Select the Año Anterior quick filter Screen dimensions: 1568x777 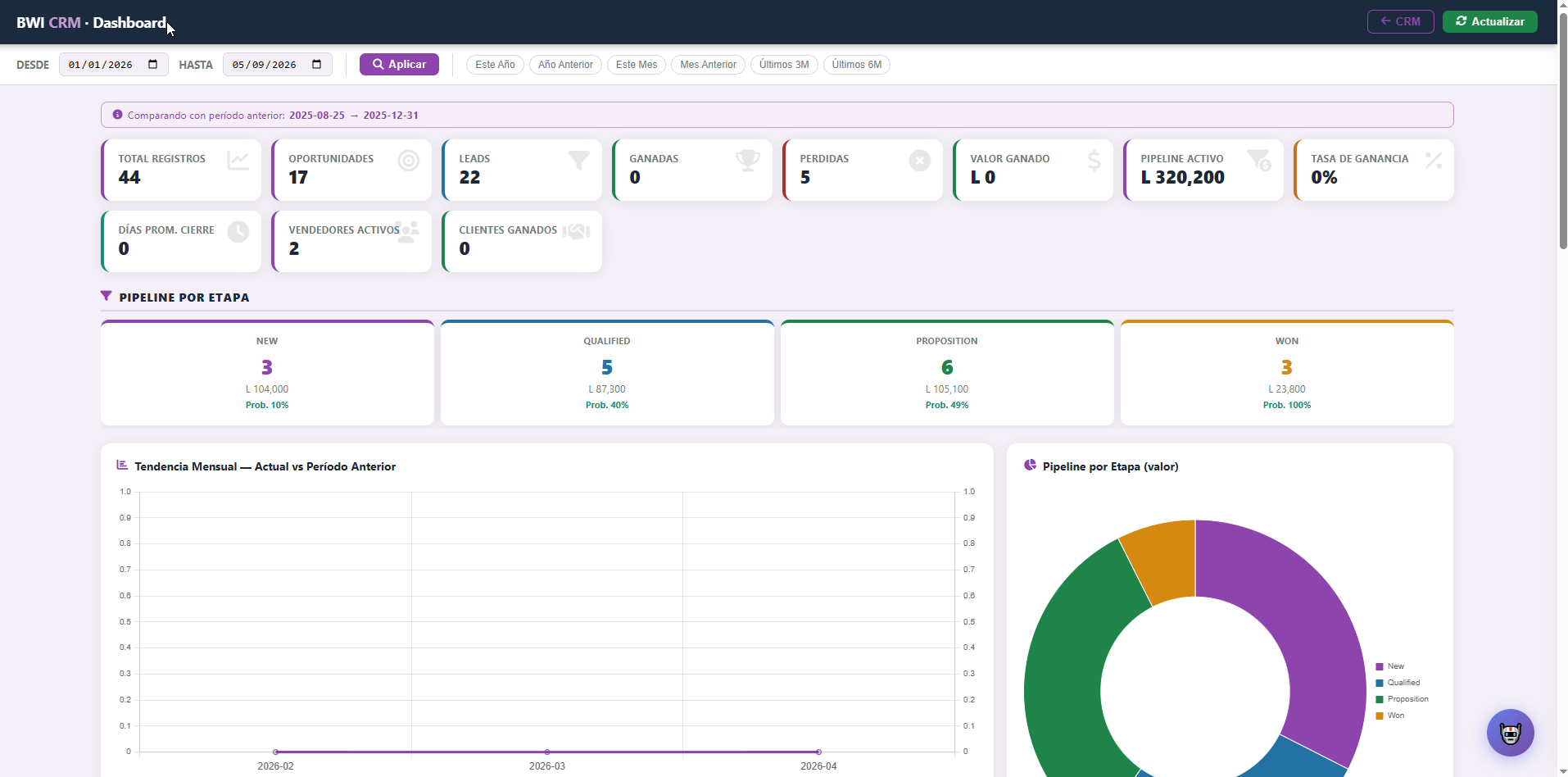(x=565, y=65)
